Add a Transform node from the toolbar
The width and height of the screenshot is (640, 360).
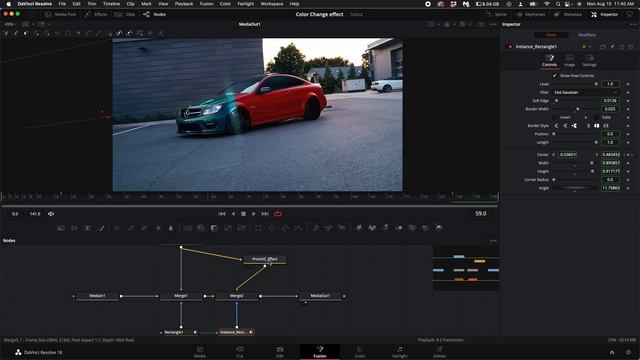pos(241,228)
